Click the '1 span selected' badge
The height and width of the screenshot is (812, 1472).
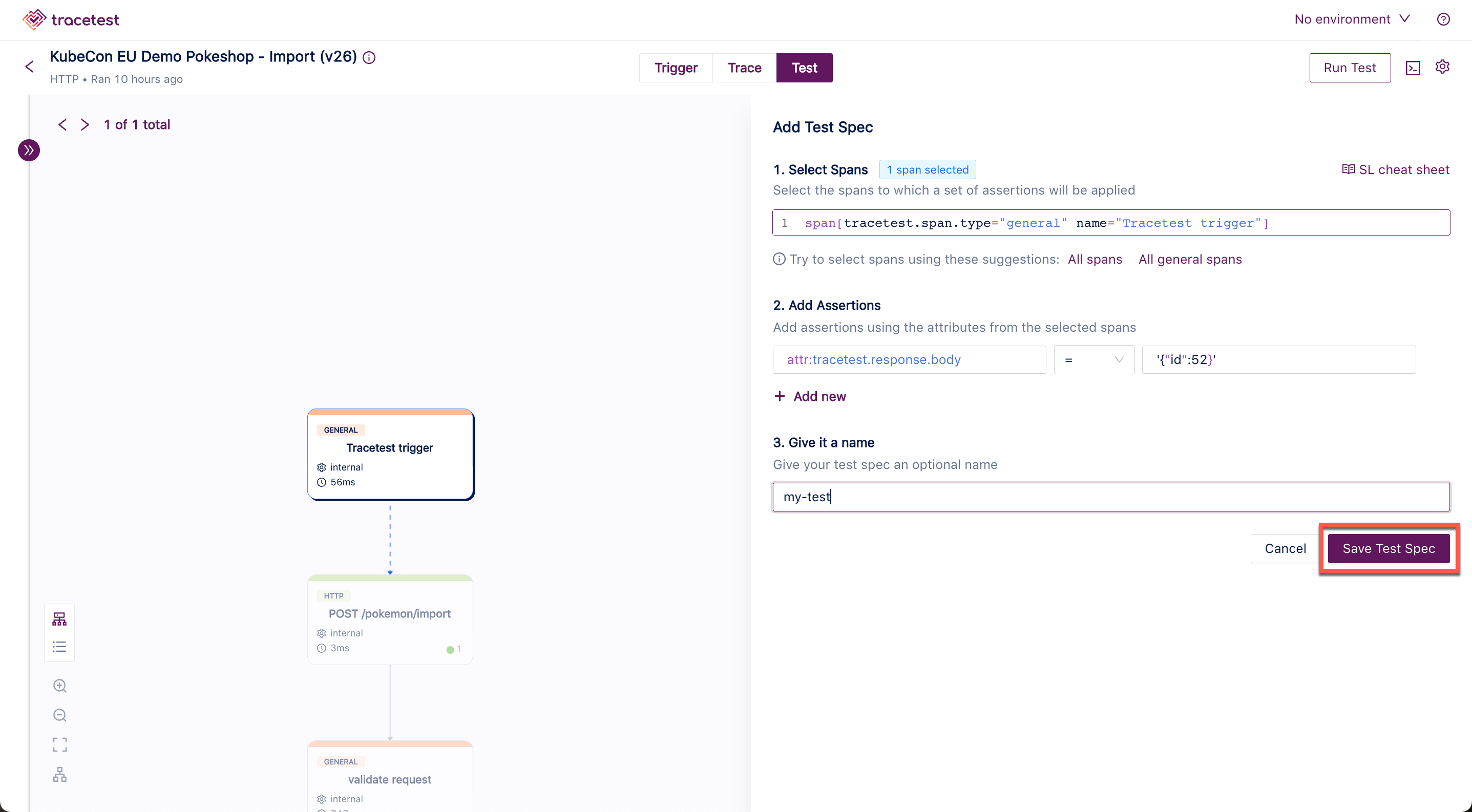(x=927, y=169)
